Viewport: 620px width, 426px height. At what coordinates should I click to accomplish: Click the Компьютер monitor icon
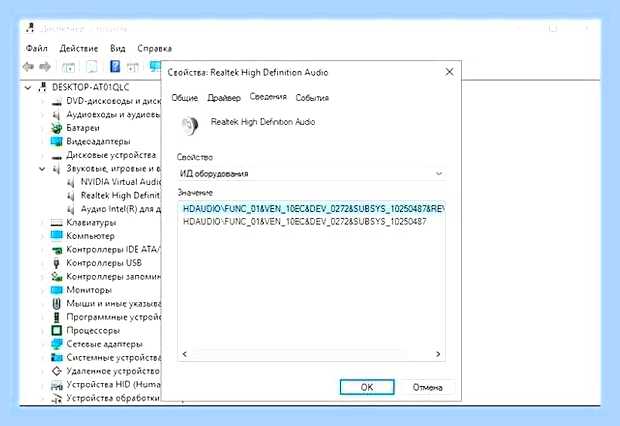pos(57,236)
